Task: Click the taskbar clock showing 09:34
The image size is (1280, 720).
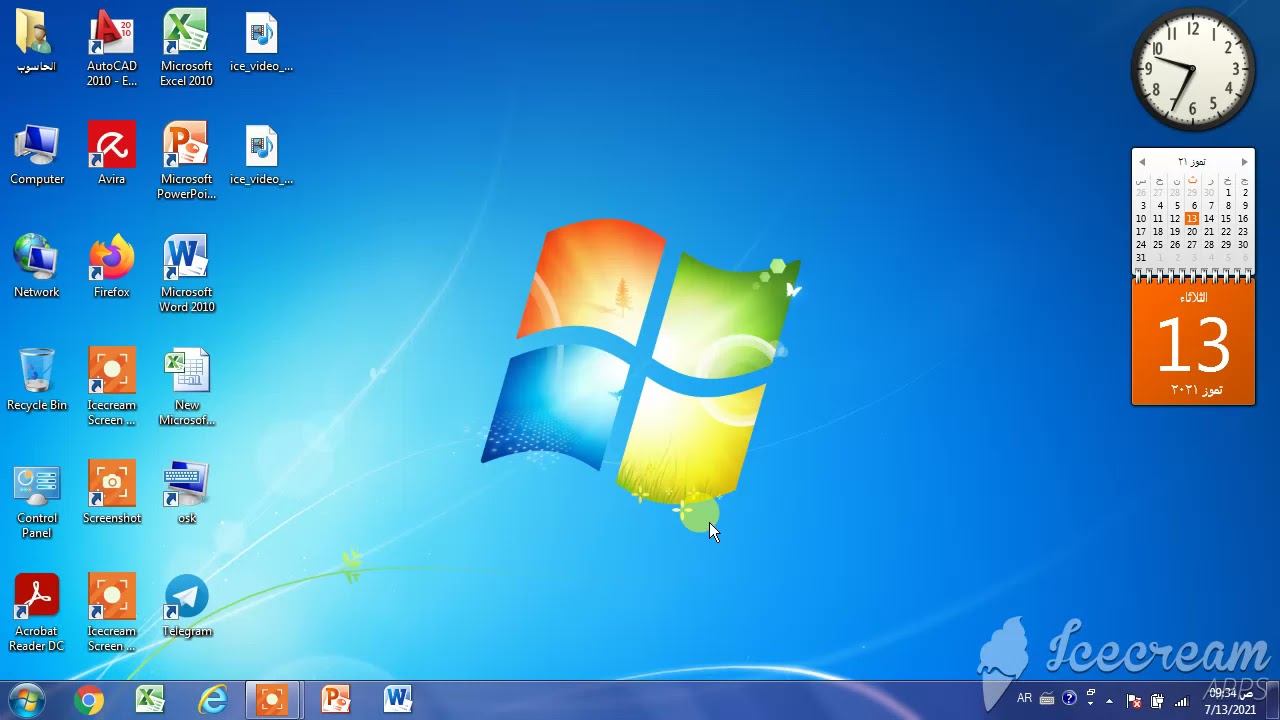Action: click(1230, 701)
